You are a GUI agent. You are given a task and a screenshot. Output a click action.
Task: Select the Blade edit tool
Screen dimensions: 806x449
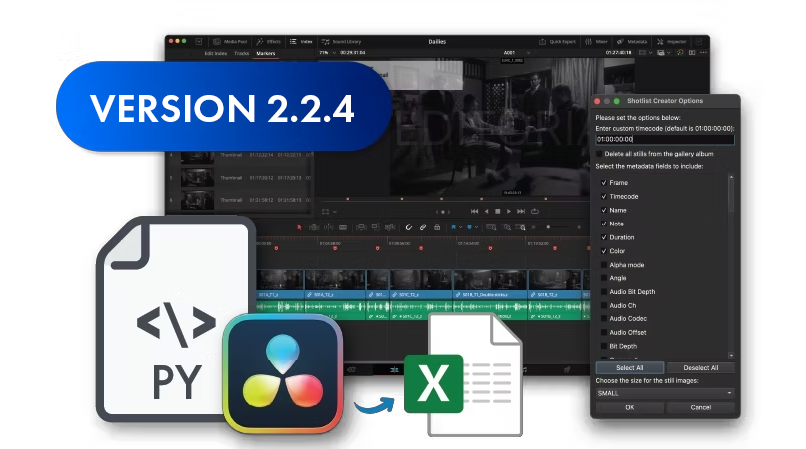(x=343, y=227)
